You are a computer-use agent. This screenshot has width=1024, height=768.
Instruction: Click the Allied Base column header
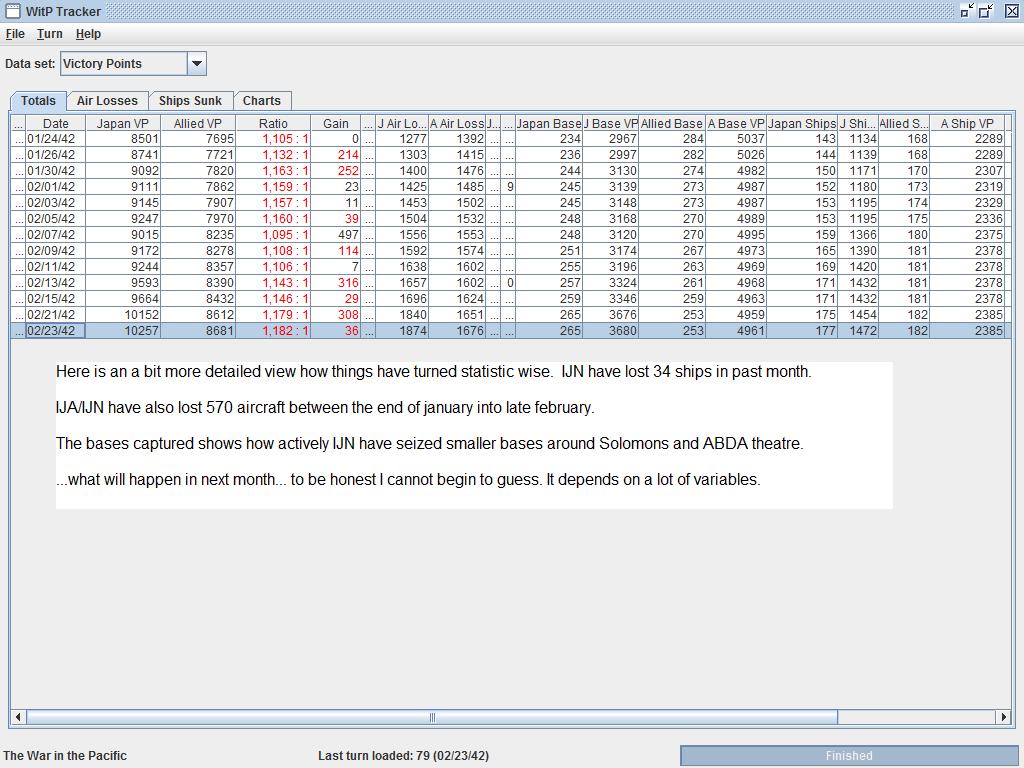click(671, 123)
